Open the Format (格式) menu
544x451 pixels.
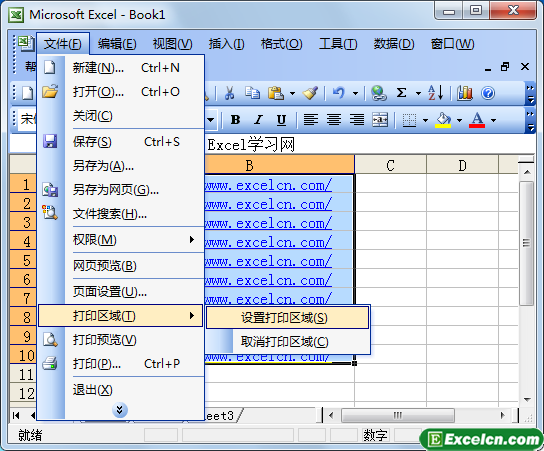pos(281,44)
